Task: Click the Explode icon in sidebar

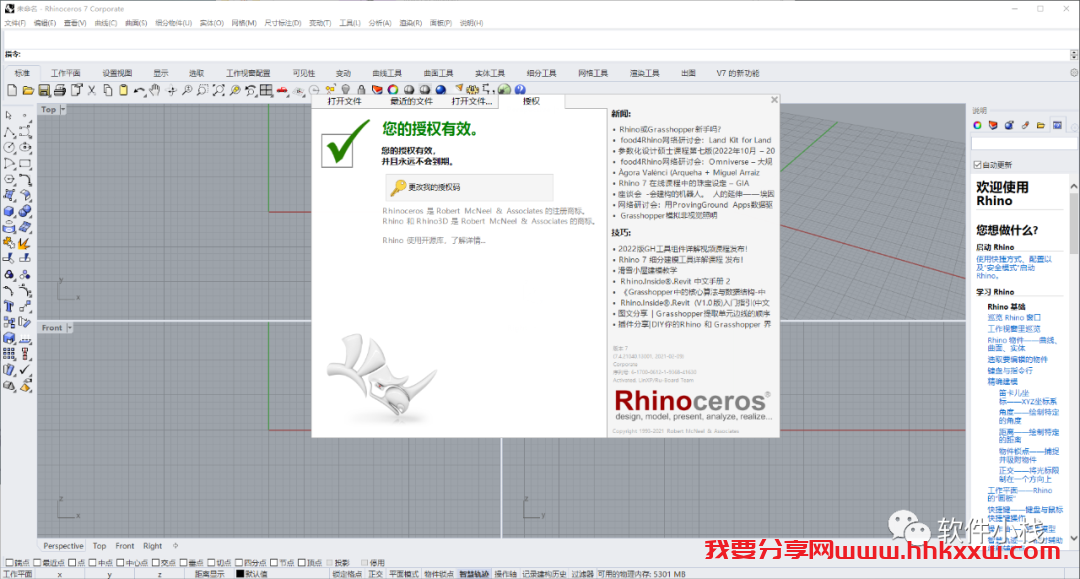Action: point(25,243)
